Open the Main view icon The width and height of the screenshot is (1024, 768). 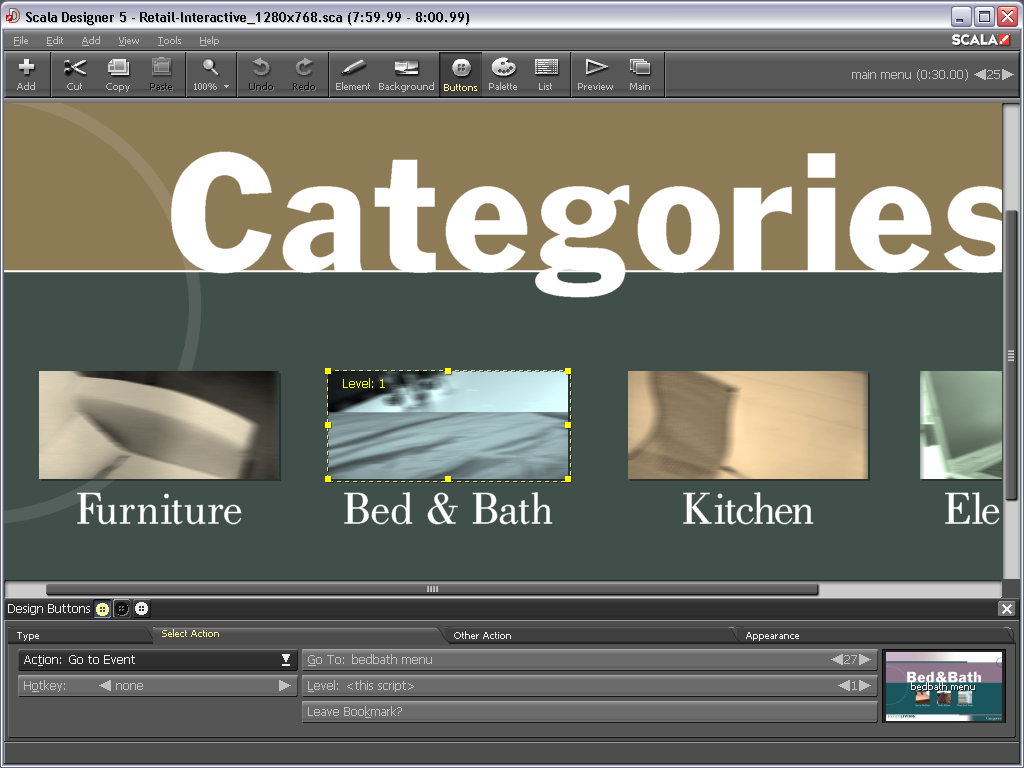640,75
